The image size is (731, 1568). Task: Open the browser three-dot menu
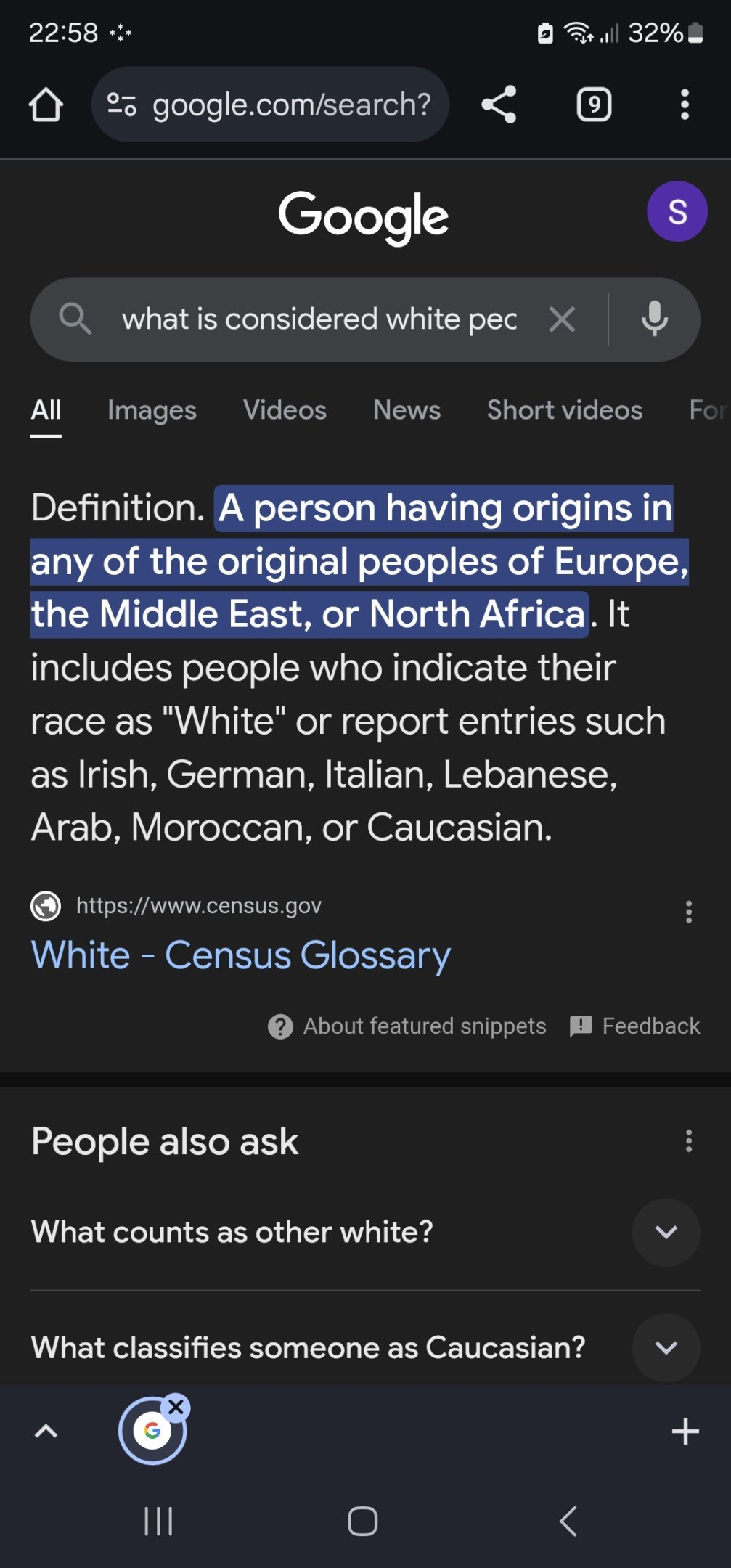[685, 105]
